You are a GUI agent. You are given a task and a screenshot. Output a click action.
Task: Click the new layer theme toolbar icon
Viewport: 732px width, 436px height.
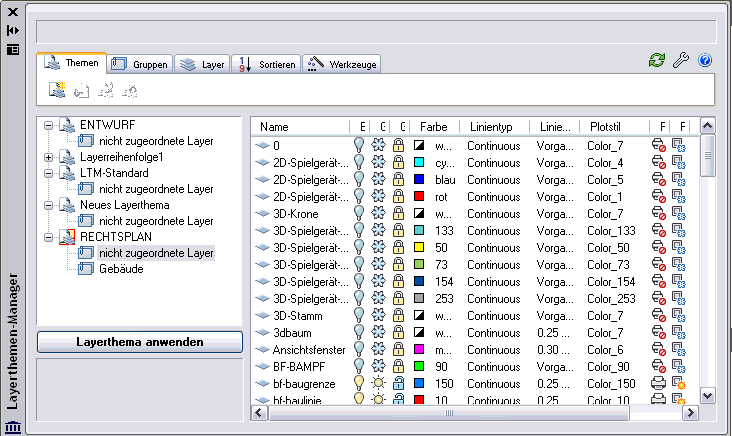click(57, 90)
